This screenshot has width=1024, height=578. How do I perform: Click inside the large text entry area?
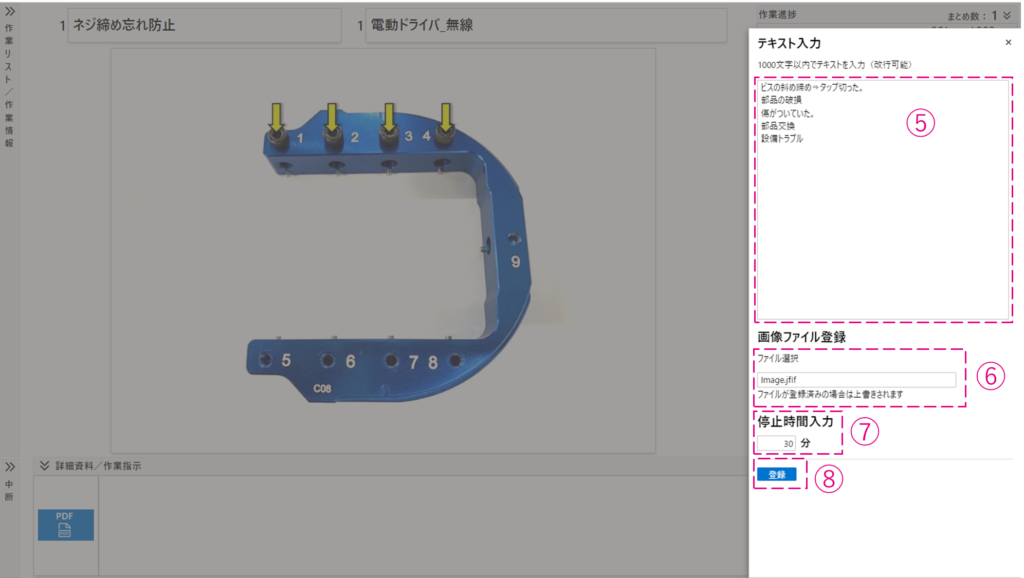[883, 230]
